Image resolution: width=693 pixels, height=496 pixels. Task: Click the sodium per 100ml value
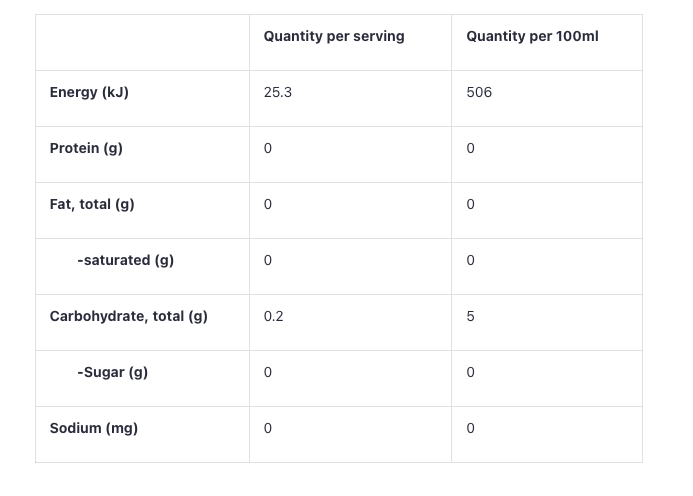coord(471,428)
